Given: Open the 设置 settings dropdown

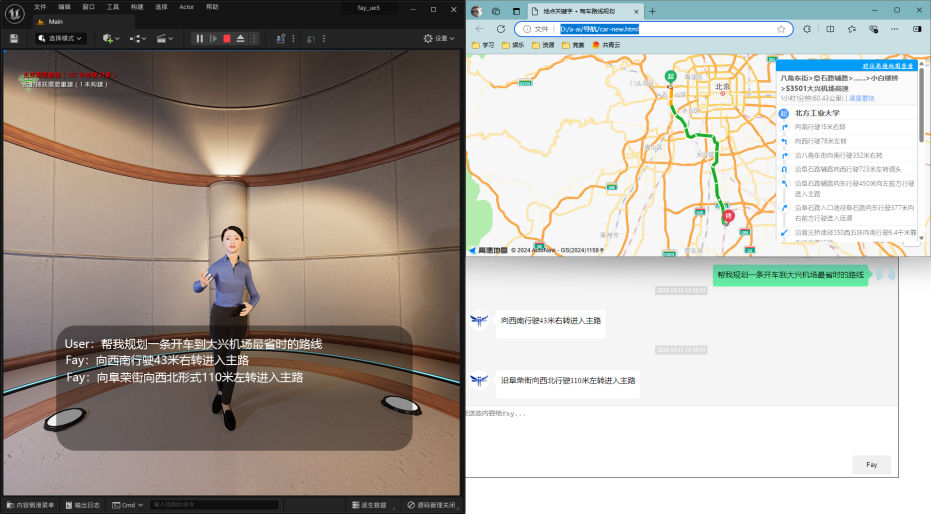Looking at the screenshot, I should point(440,38).
